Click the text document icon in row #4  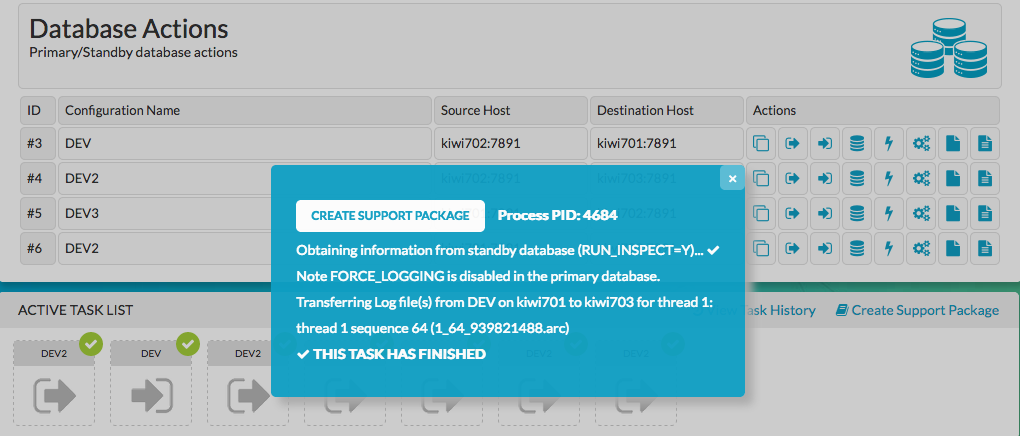click(x=985, y=178)
